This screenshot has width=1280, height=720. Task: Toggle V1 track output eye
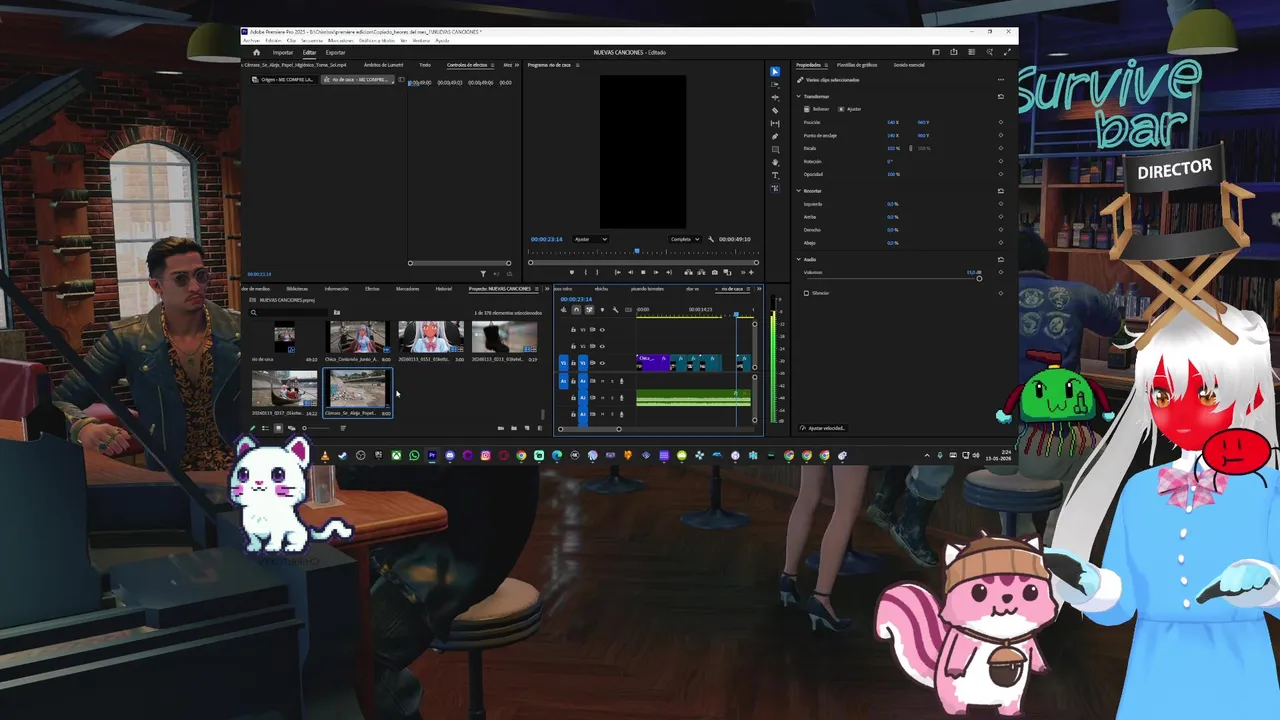602,363
